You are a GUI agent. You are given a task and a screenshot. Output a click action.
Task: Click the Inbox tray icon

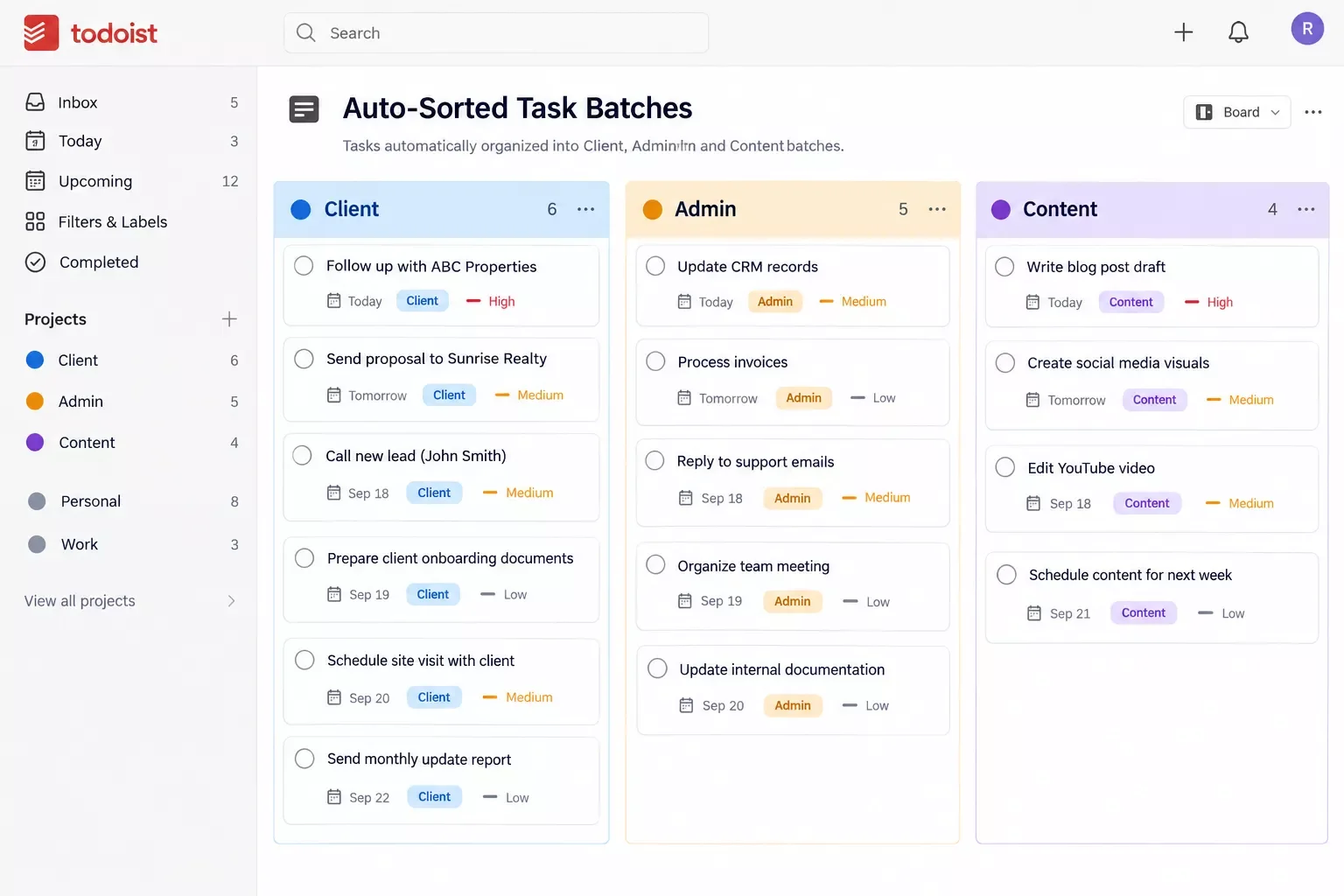[x=35, y=102]
